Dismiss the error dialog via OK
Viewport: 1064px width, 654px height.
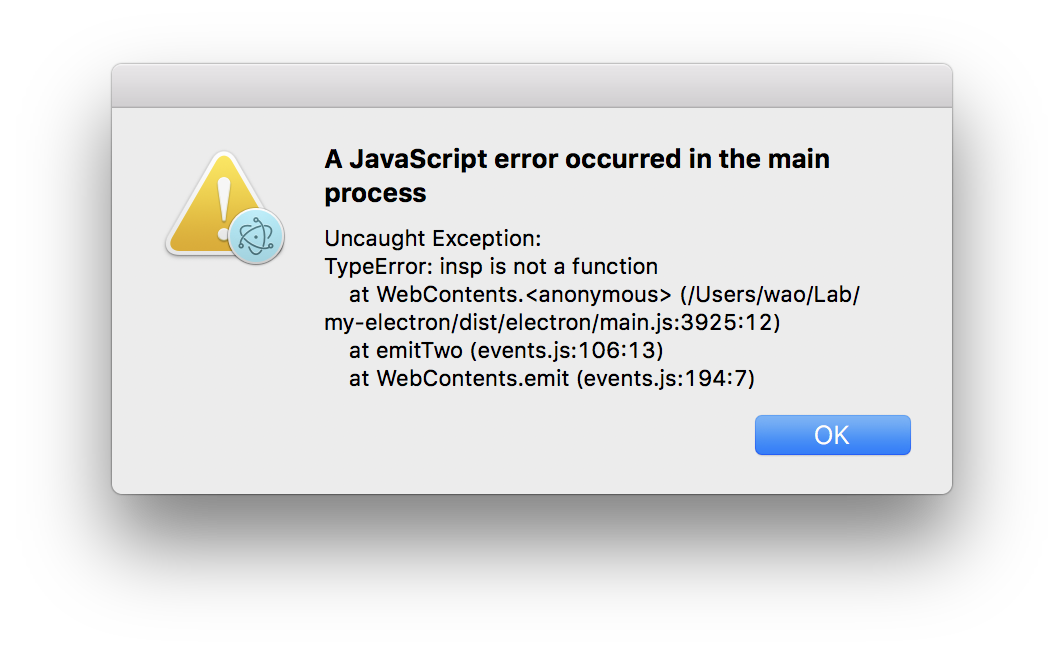click(832, 435)
